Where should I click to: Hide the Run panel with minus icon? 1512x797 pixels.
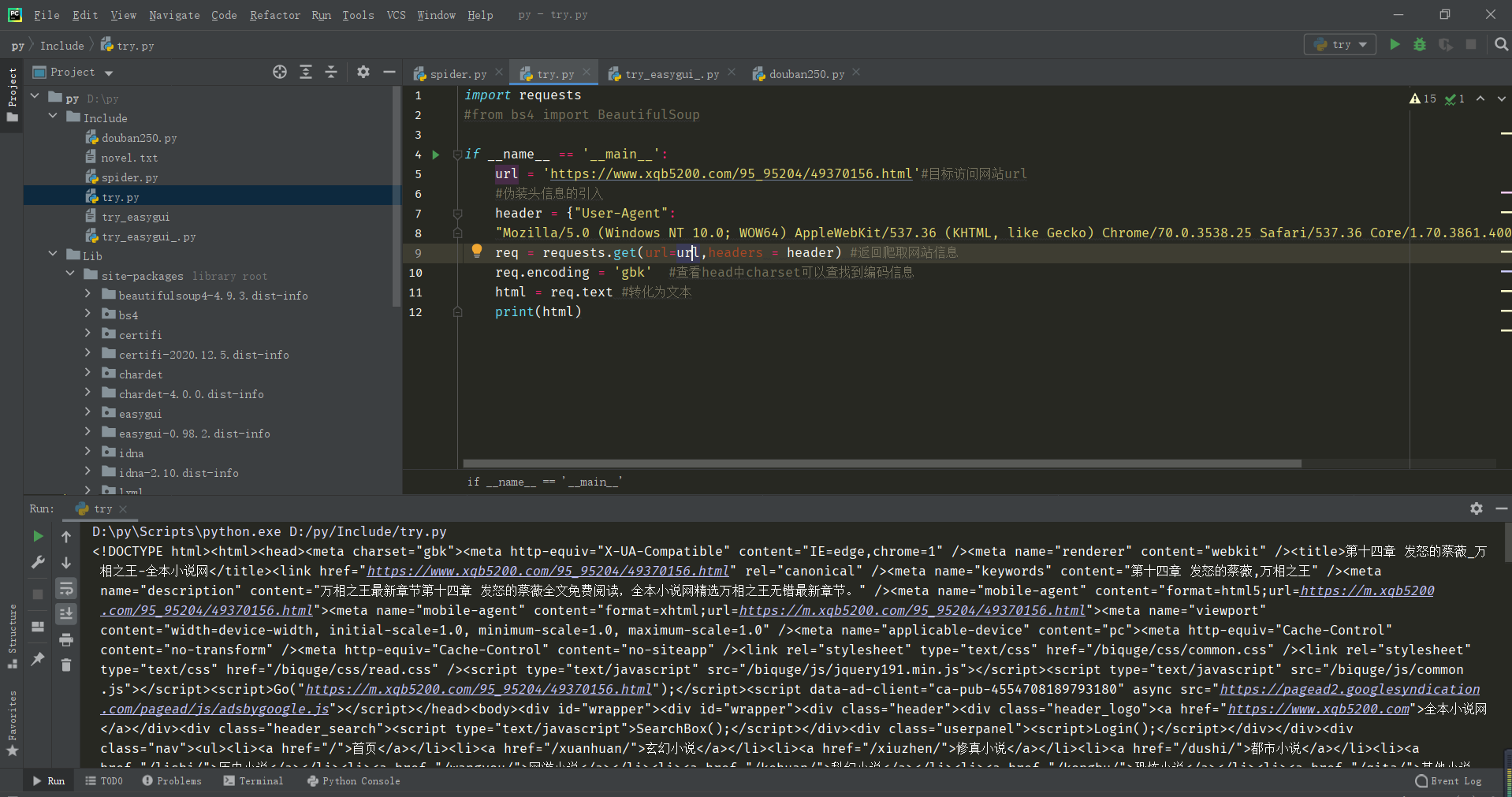tap(1501, 508)
